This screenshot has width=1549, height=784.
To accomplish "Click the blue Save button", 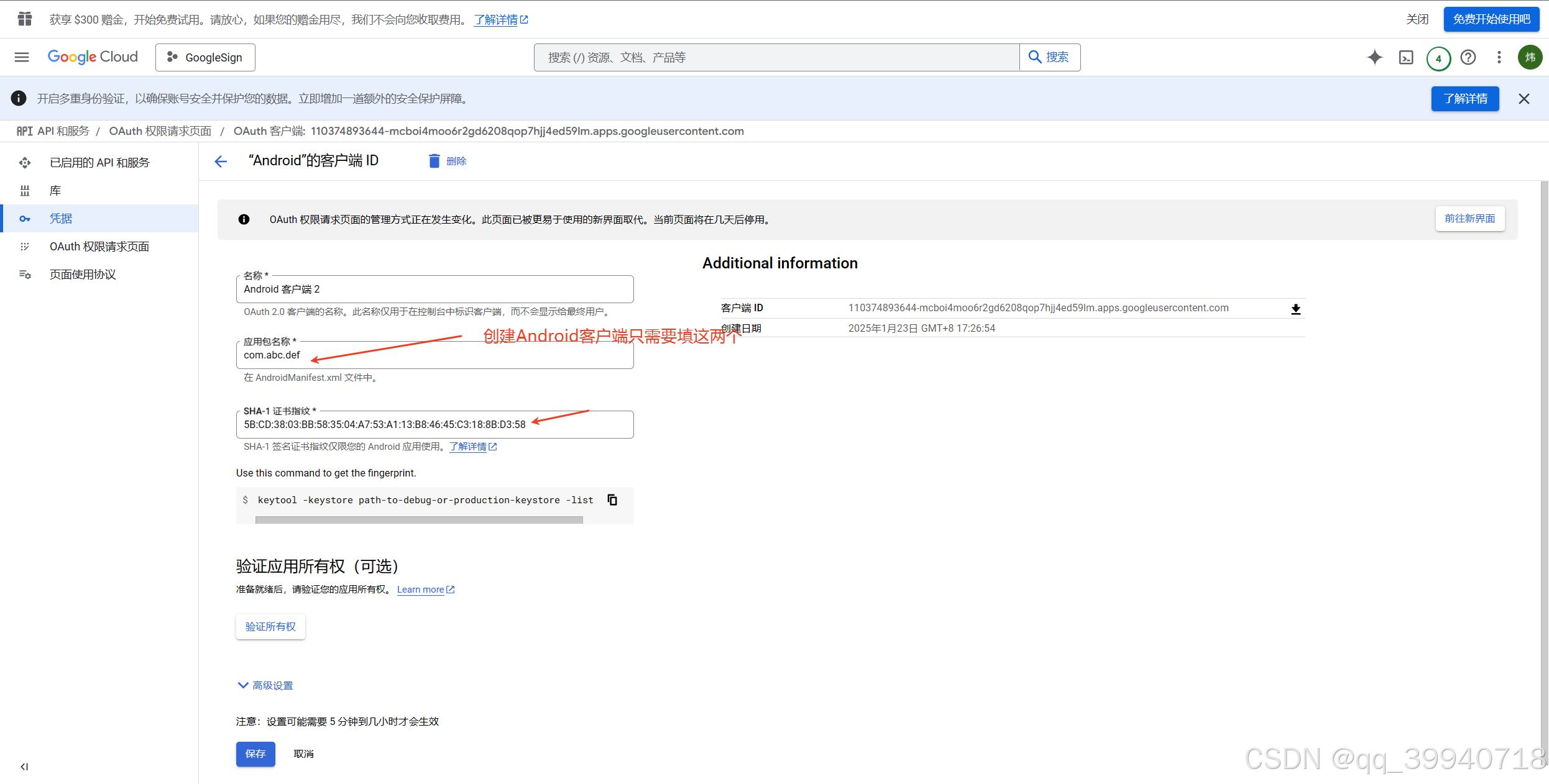I will tap(255, 754).
